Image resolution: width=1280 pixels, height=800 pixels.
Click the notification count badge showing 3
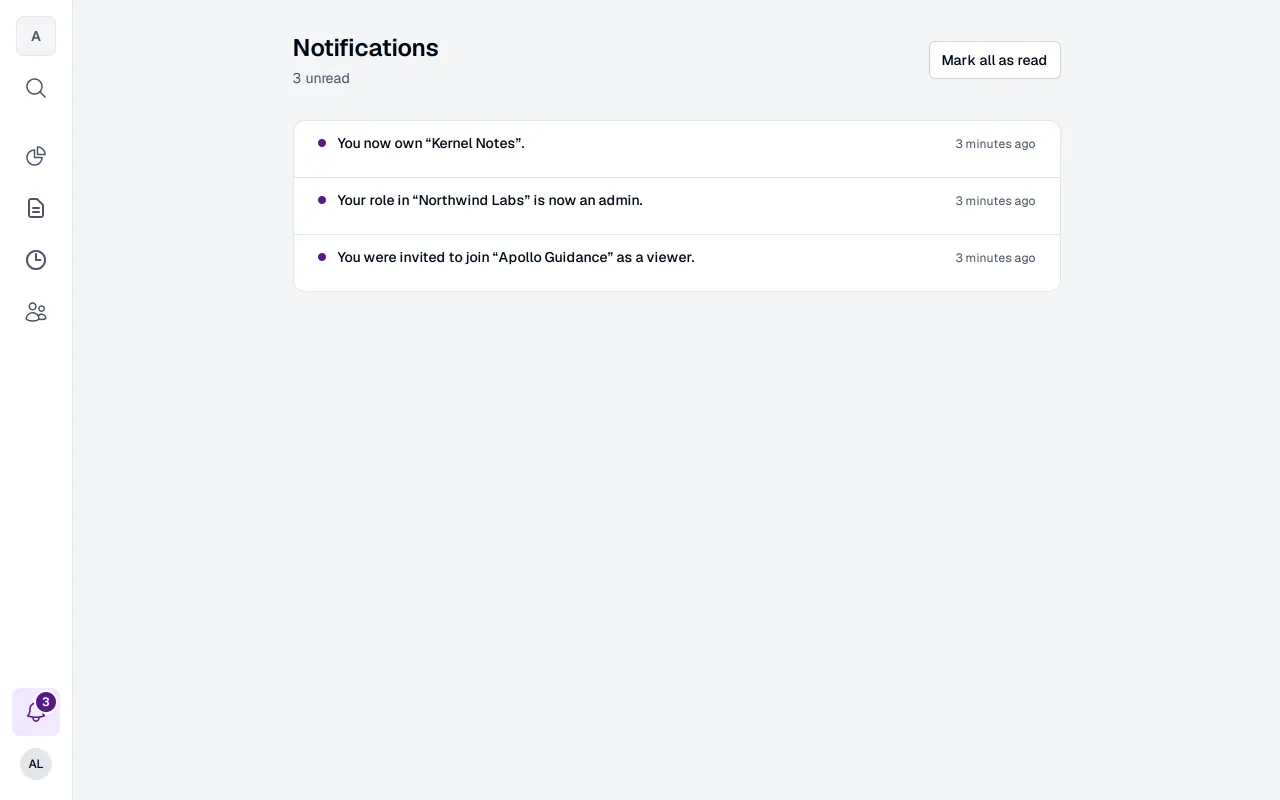pos(46,702)
